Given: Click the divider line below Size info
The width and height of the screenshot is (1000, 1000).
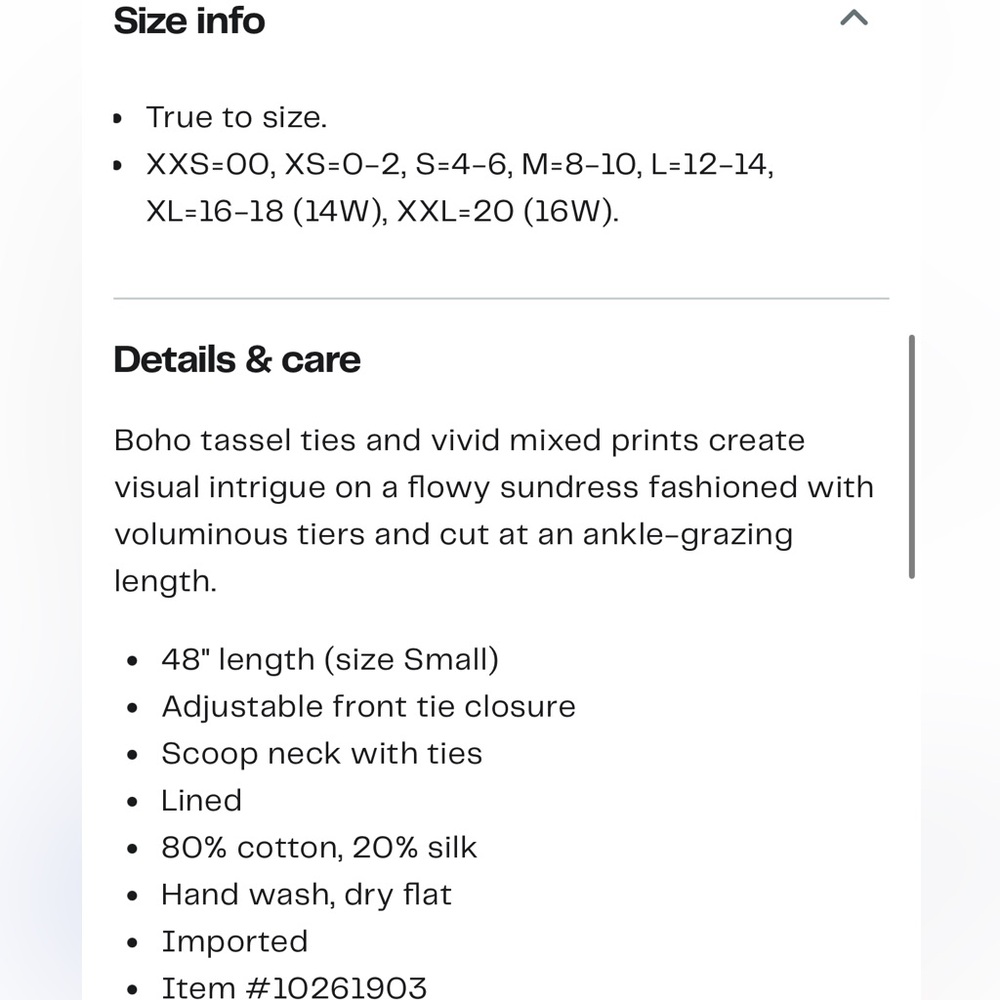Looking at the screenshot, I should coord(501,298).
